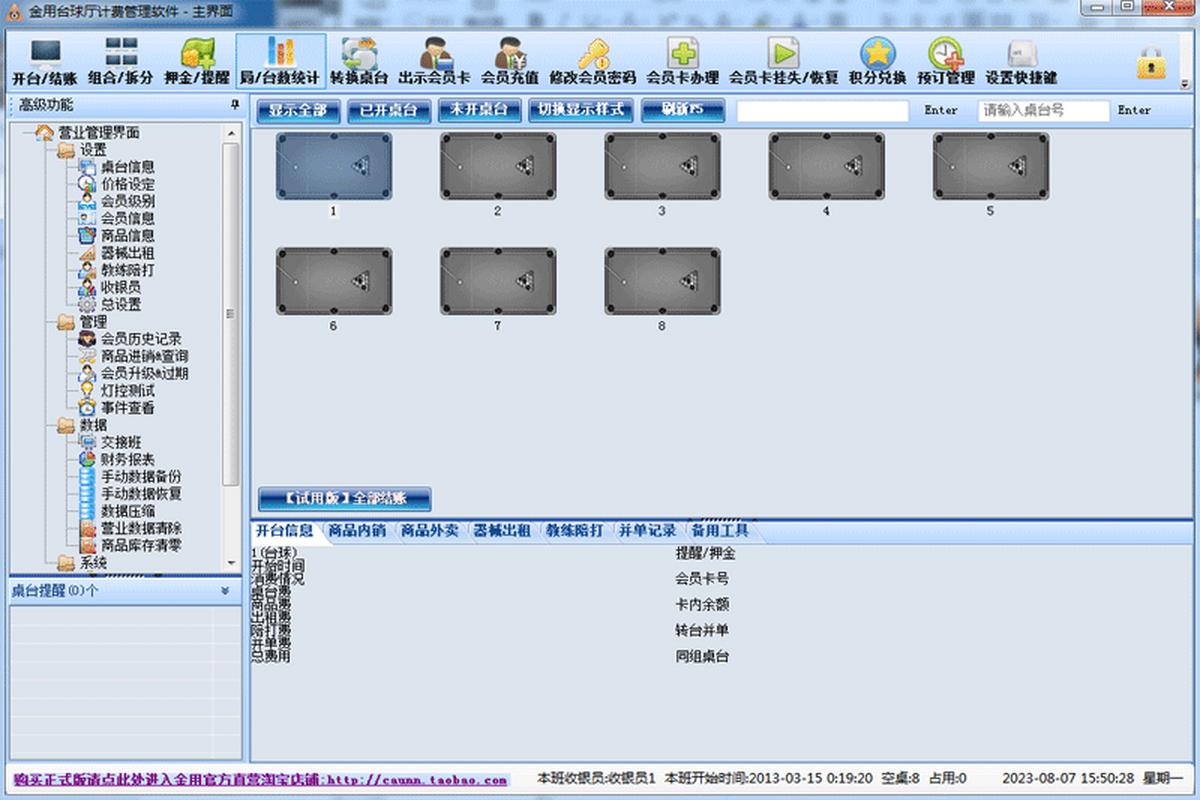Click the tree panel's vertical scrollbar

click(x=231, y=348)
